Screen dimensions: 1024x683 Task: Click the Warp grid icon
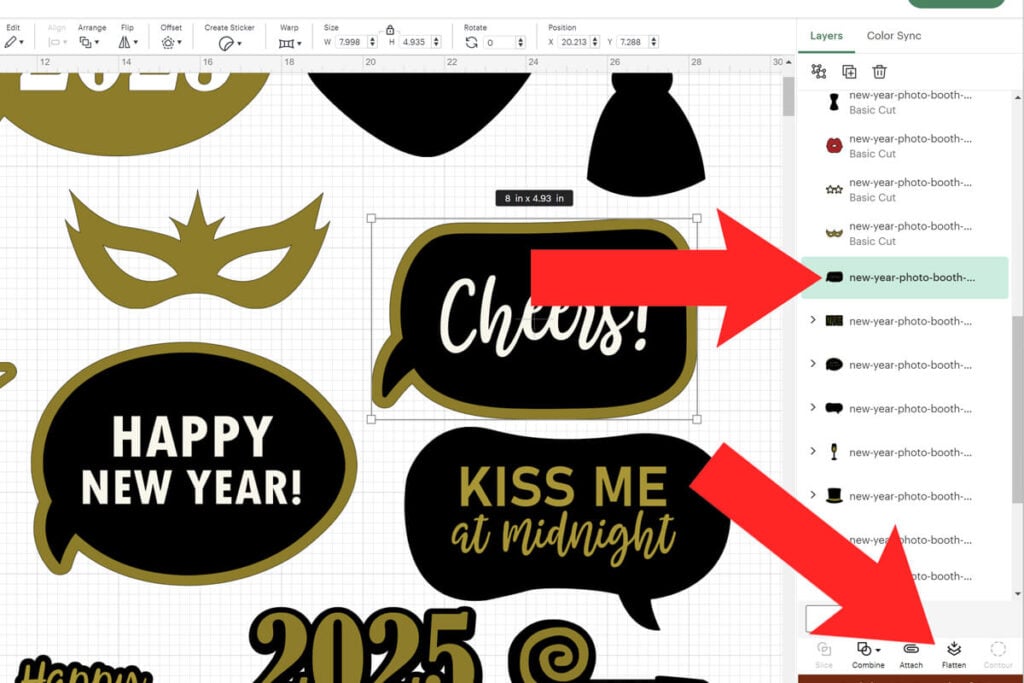[286, 44]
